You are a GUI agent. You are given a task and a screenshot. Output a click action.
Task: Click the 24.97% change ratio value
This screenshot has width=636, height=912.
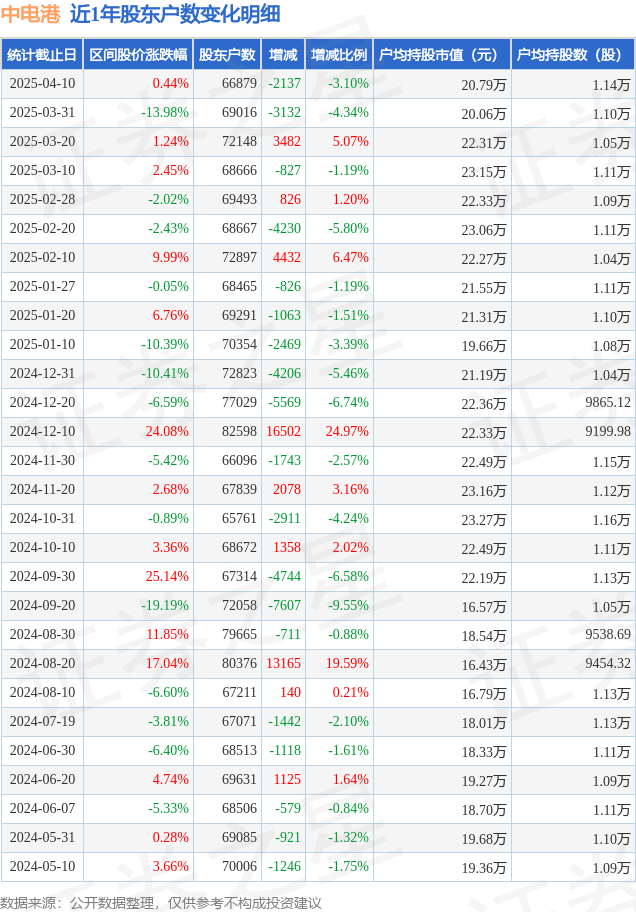coord(347,432)
